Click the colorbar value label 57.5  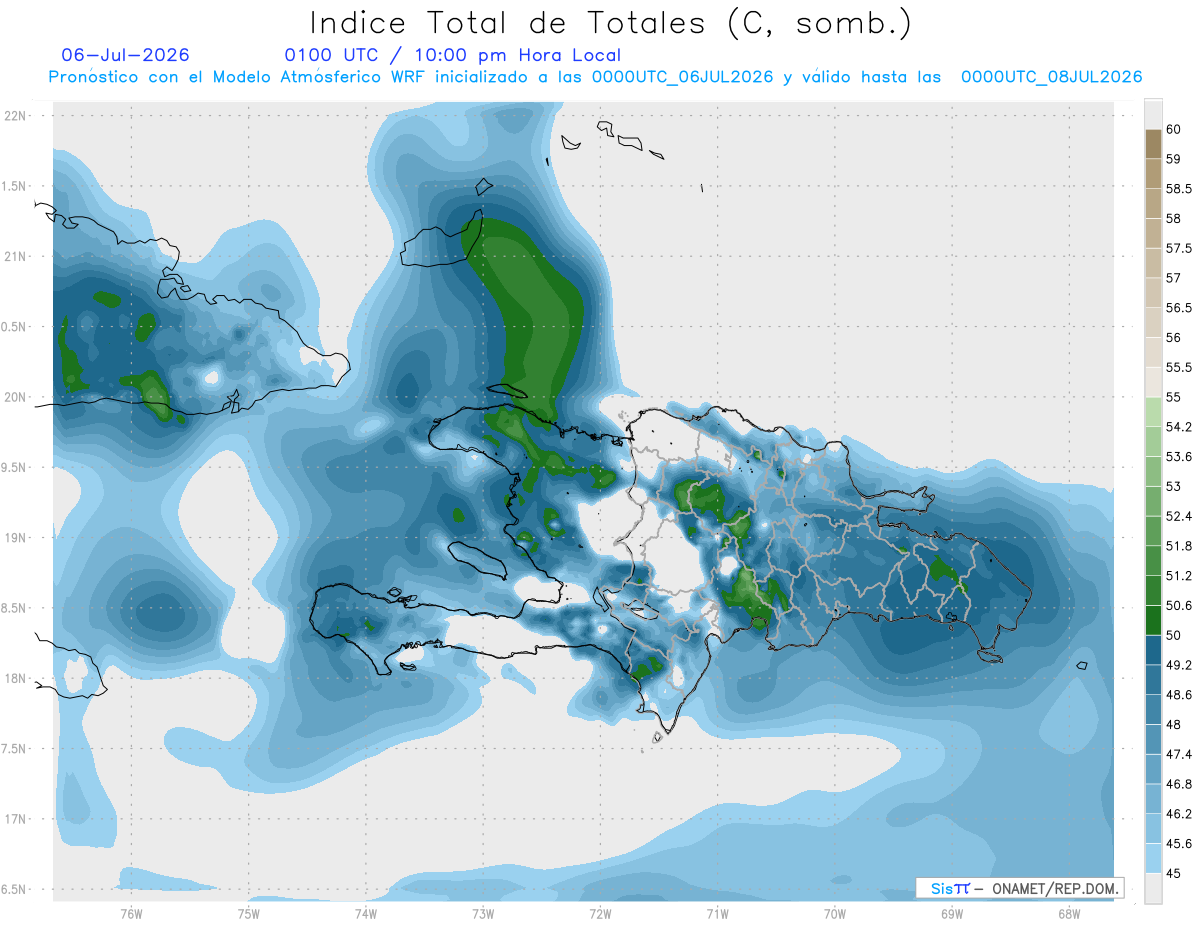tap(1179, 248)
